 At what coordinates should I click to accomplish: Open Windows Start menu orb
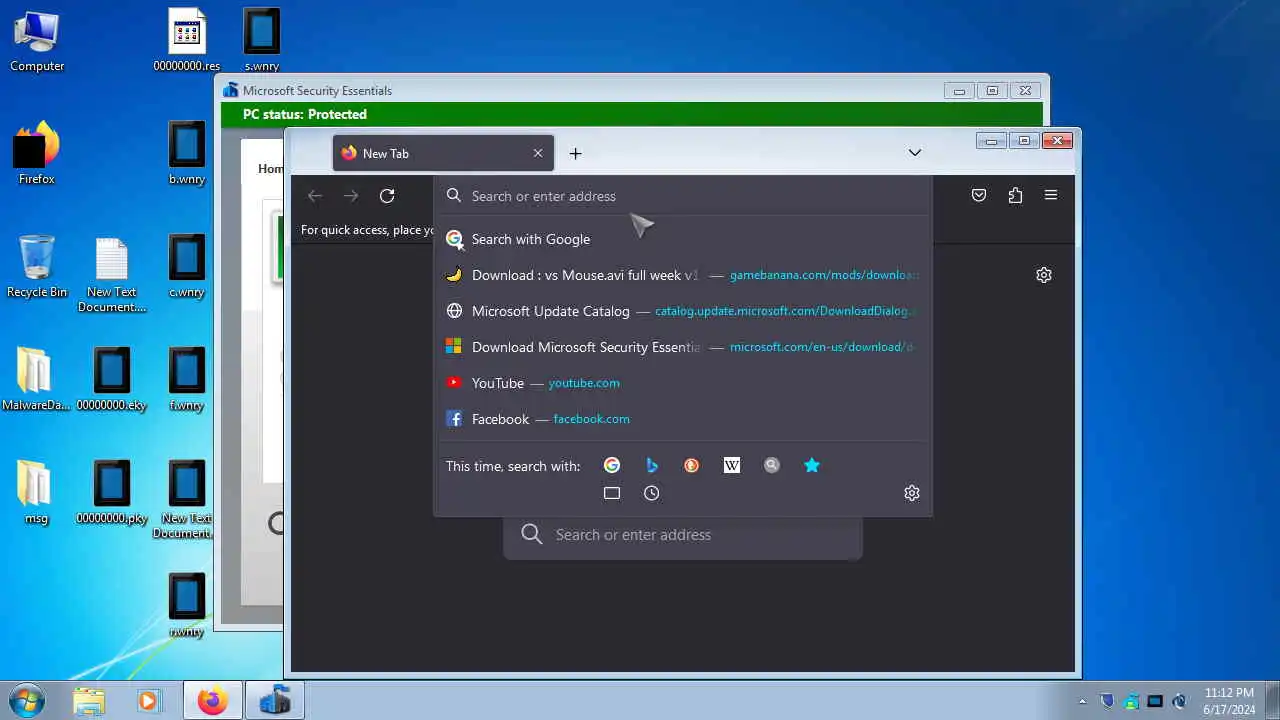27,700
